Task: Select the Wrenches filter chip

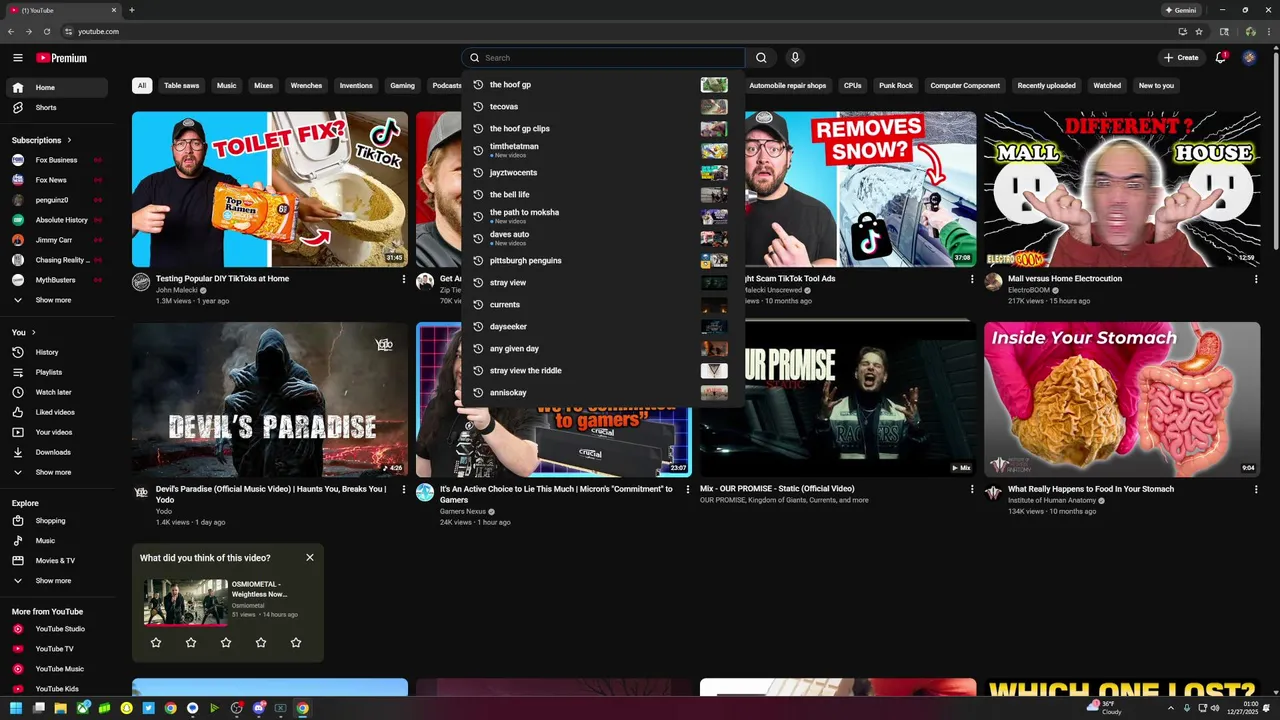Action: pos(306,86)
